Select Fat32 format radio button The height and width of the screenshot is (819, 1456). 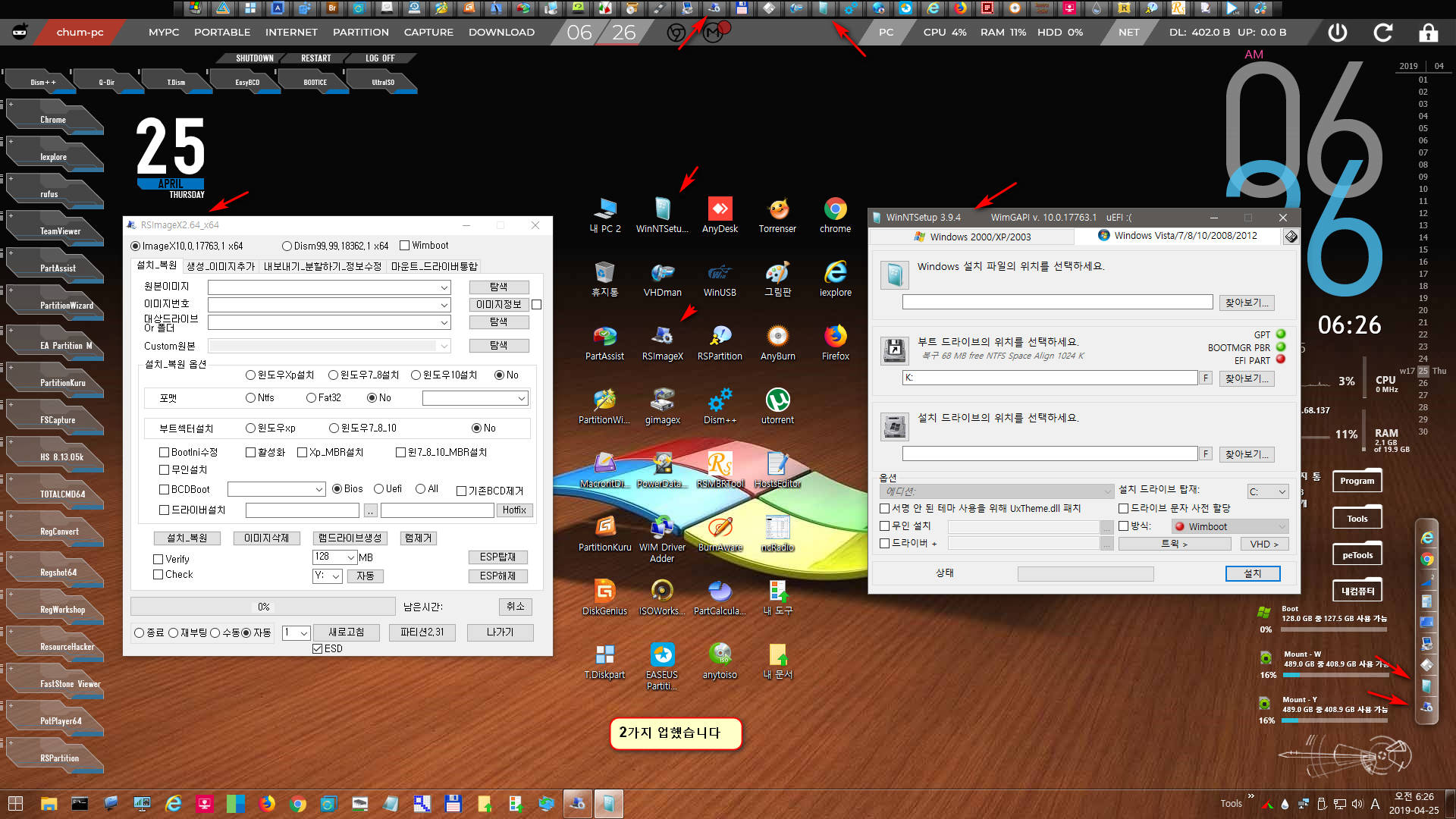pos(311,397)
